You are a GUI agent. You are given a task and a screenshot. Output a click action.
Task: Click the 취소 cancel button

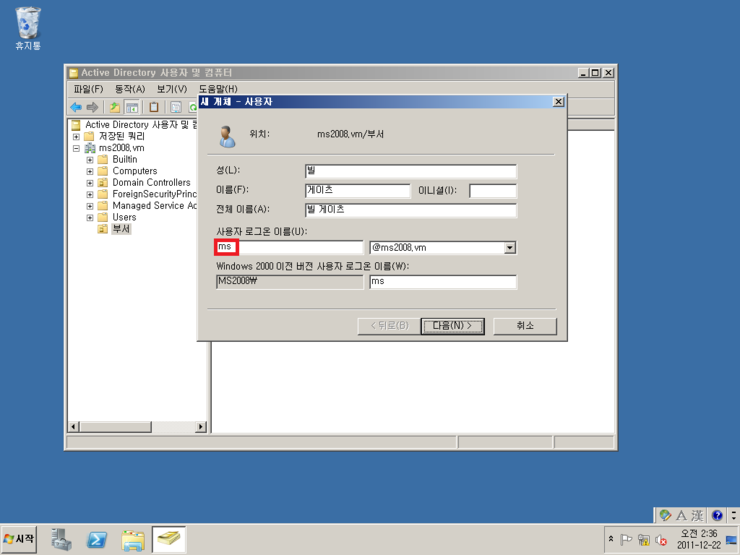525,326
